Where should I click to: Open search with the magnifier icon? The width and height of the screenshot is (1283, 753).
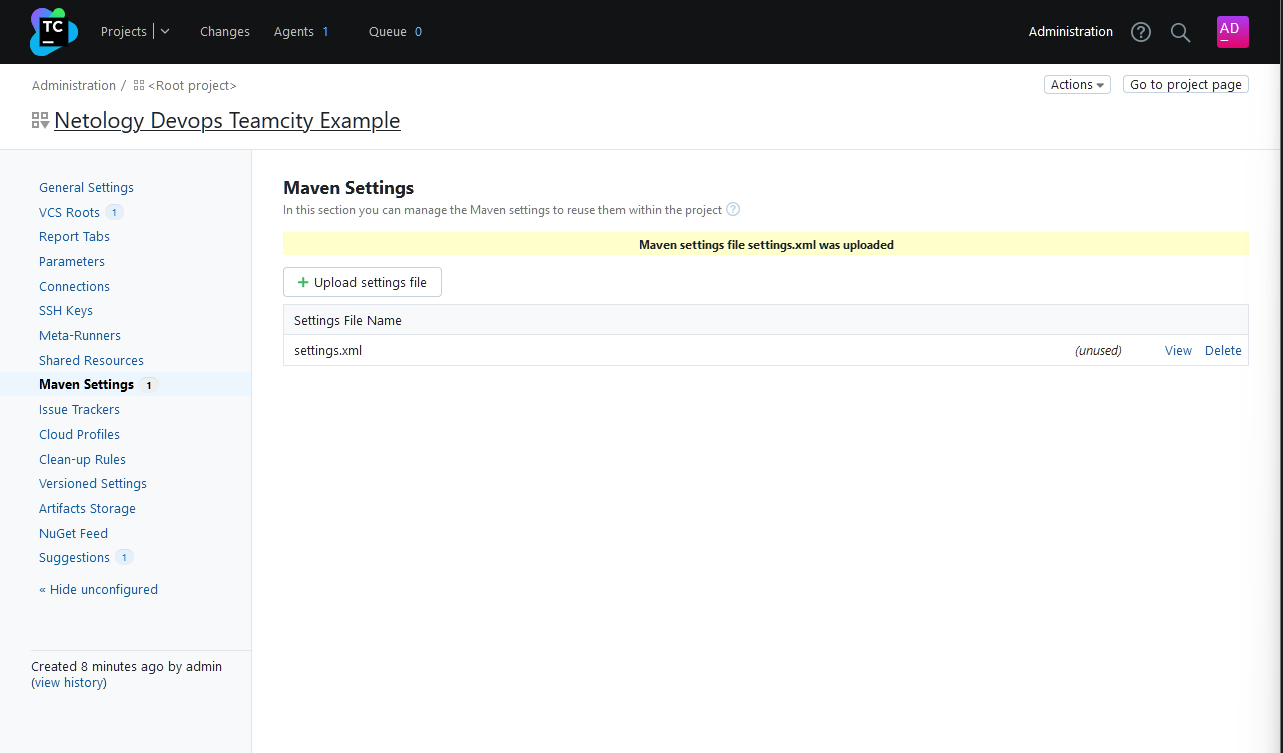coord(1180,32)
